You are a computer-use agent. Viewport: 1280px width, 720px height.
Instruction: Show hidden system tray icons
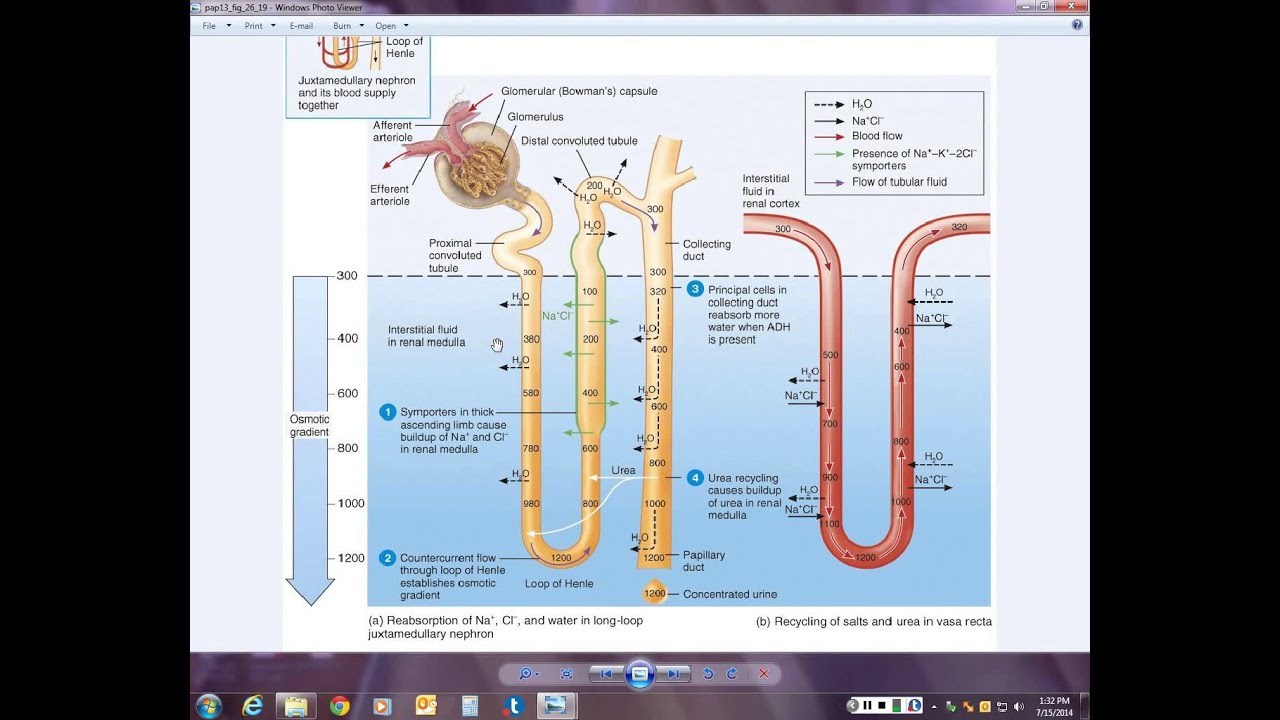(x=934, y=707)
